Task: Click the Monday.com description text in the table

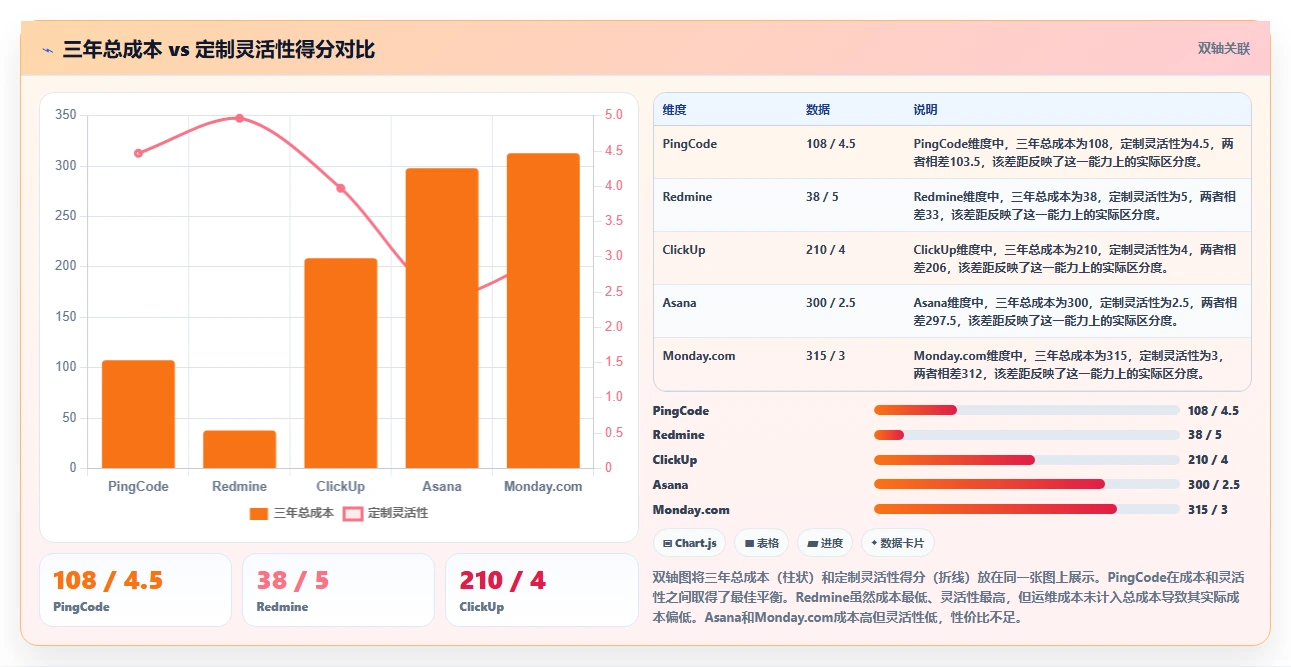Action: tap(1070, 364)
